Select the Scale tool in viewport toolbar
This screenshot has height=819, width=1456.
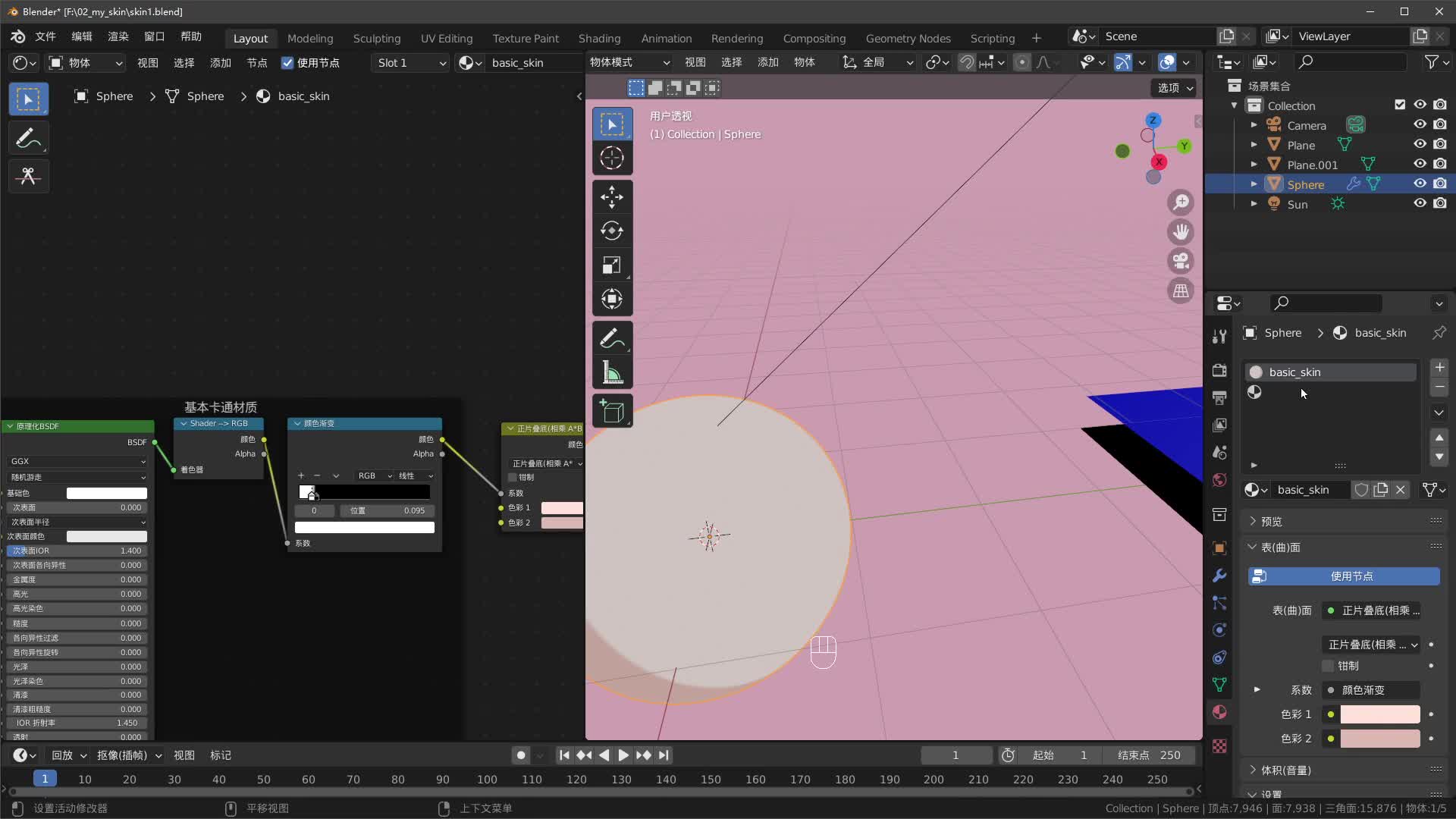612,265
